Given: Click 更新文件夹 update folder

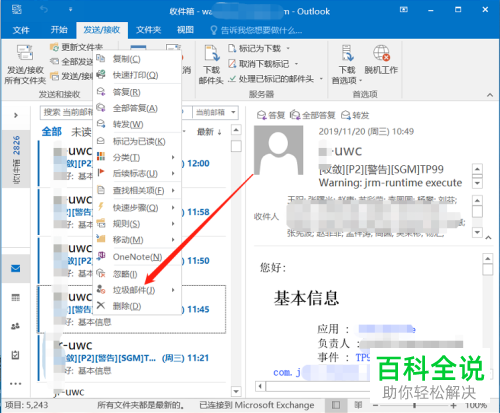Looking at the screenshot, I should pos(76,47).
